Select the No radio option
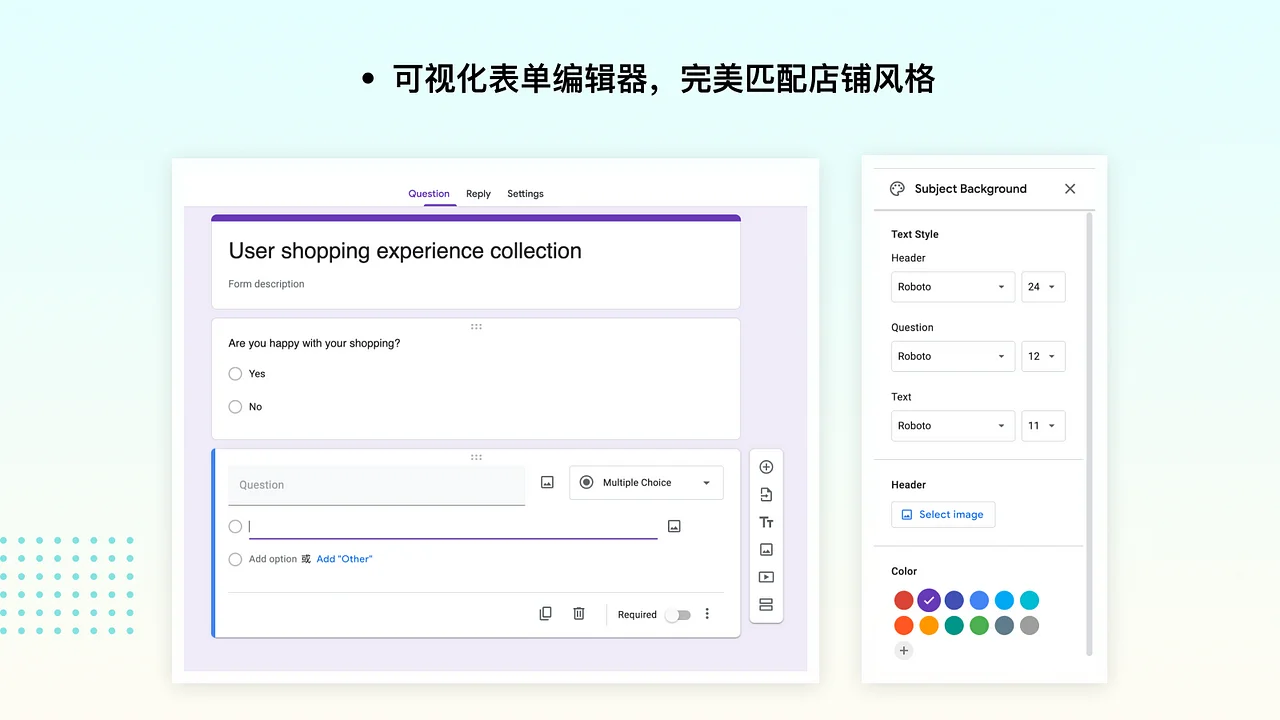Image resolution: width=1280 pixels, height=720 pixels. 235,406
